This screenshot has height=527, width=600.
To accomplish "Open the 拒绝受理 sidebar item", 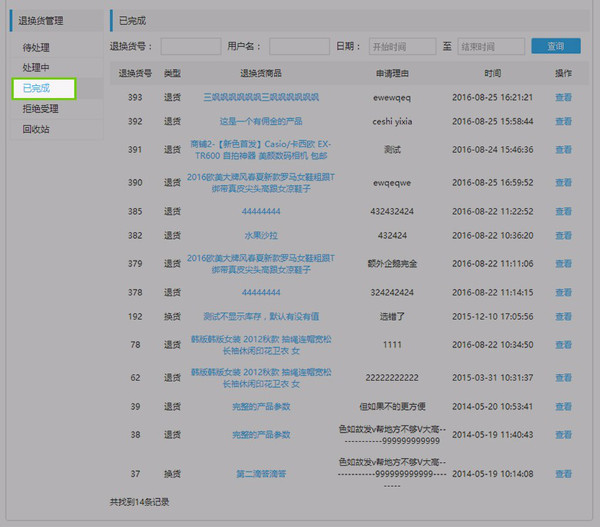I will (41, 109).
